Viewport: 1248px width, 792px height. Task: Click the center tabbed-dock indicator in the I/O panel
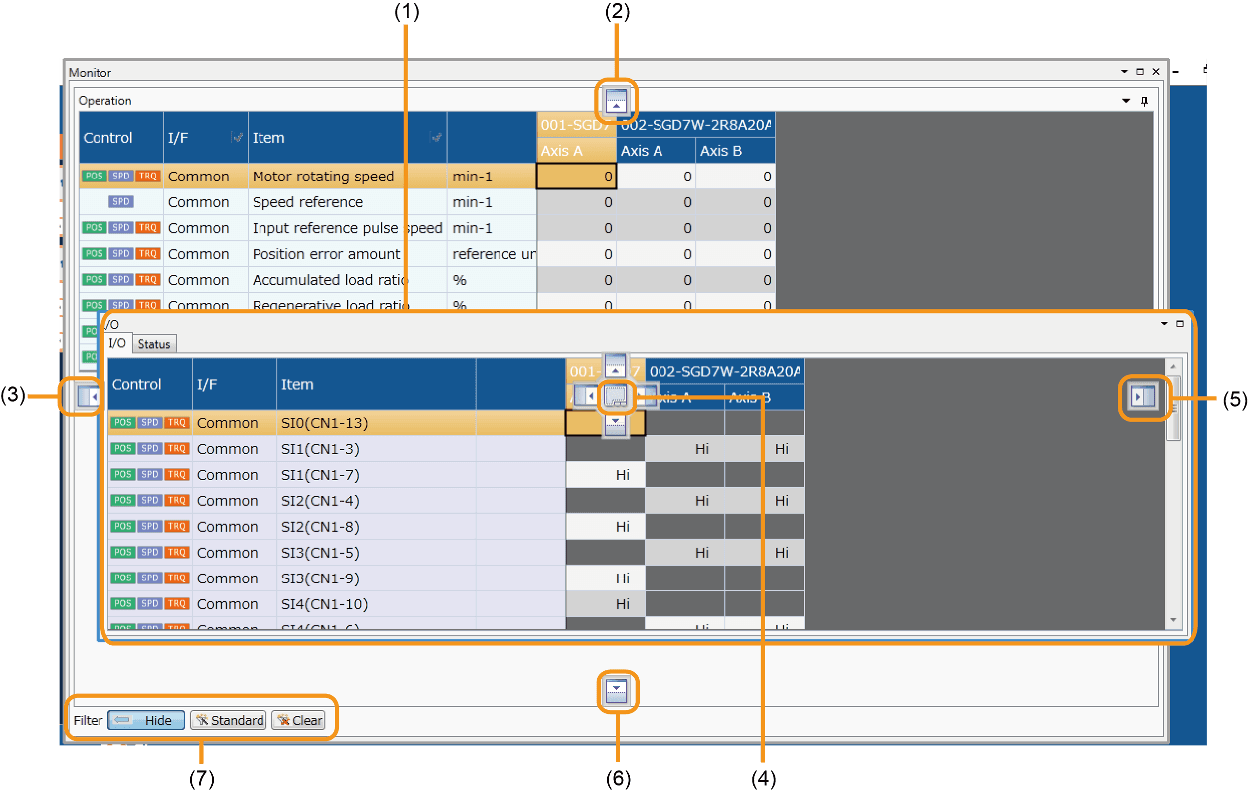click(x=616, y=396)
